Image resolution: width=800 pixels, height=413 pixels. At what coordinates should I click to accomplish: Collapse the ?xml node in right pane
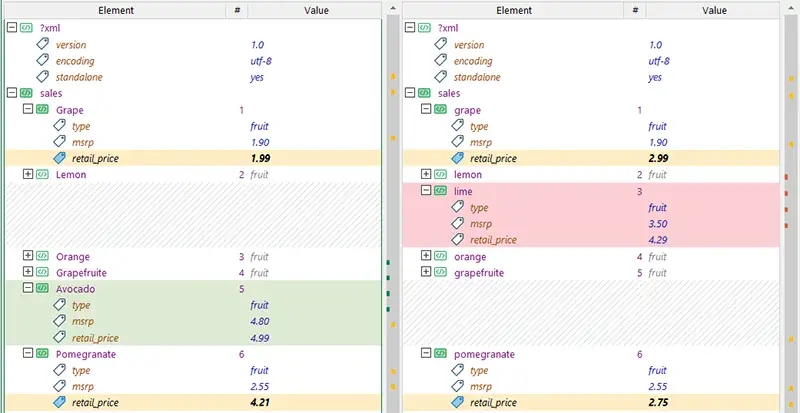(x=410, y=28)
